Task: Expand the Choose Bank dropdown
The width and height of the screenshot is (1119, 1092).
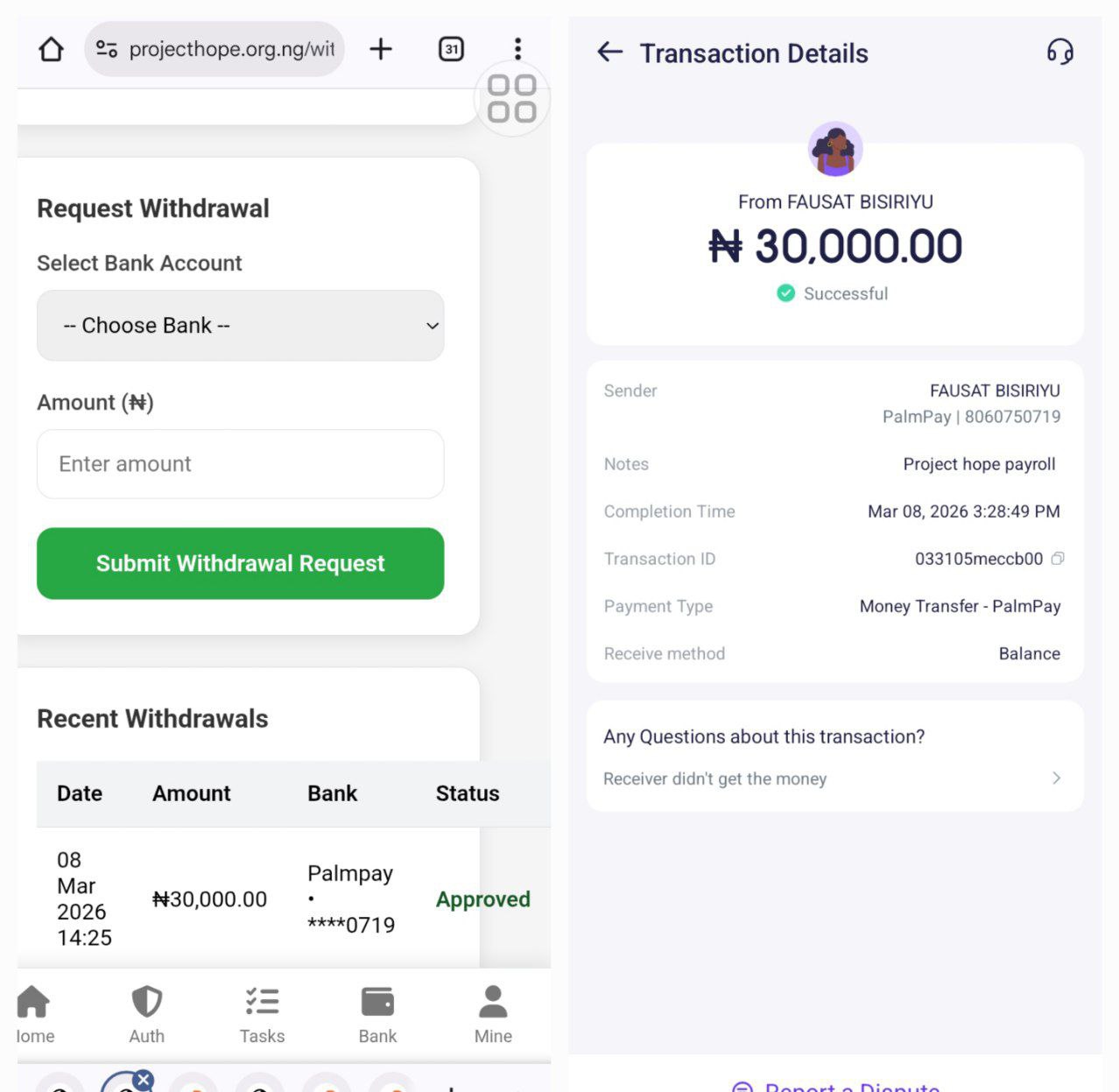Action: pos(240,326)
